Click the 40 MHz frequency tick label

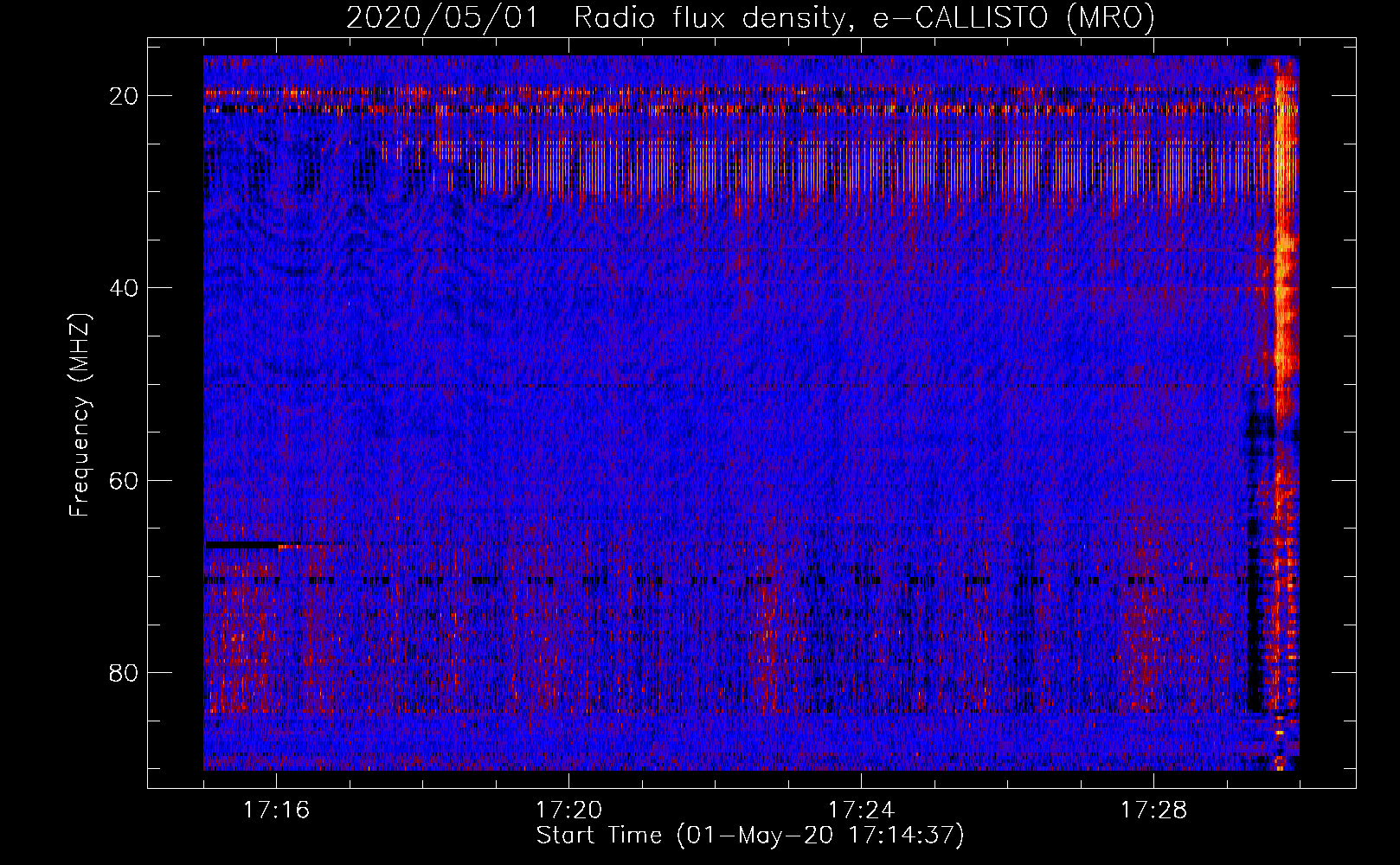coord(124,288)
